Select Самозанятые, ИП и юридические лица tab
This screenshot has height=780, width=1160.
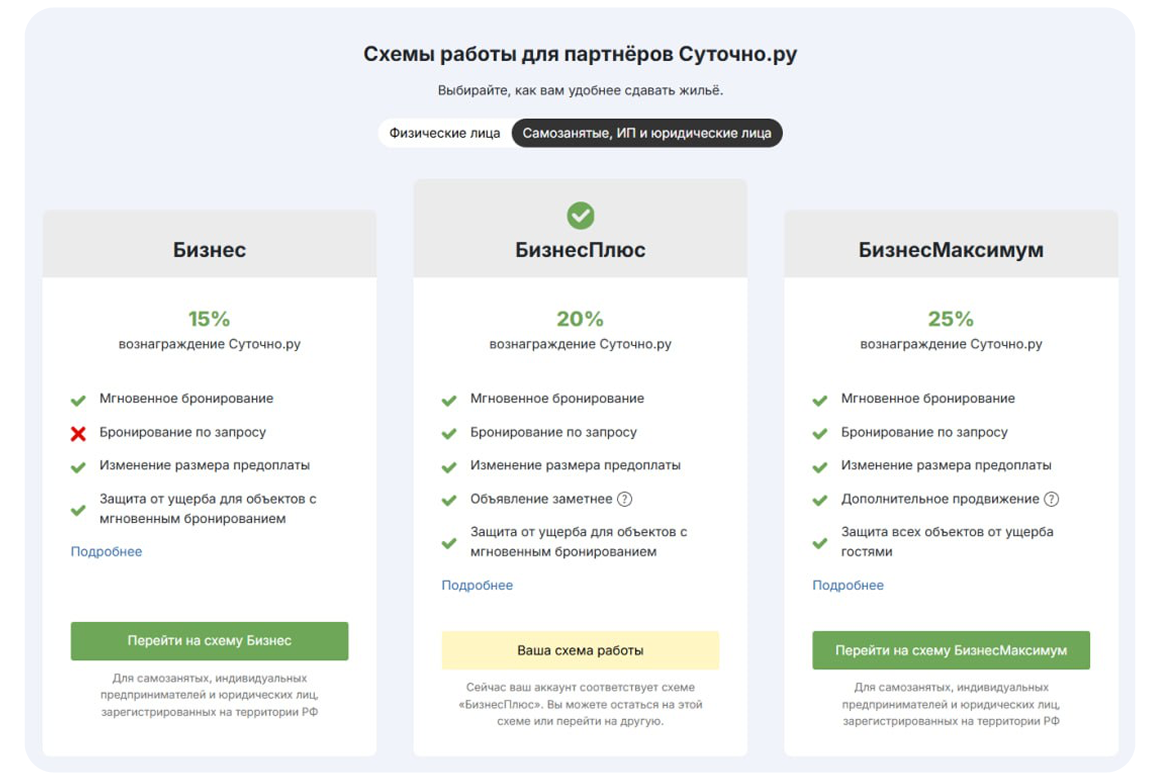(646, 133)
